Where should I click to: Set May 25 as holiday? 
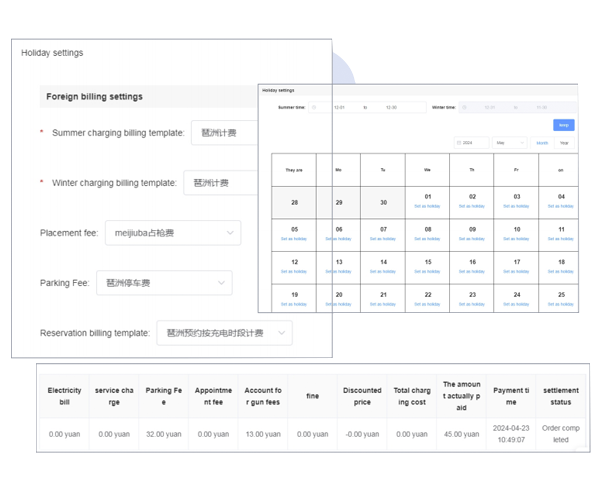click(x=561, y=304)
